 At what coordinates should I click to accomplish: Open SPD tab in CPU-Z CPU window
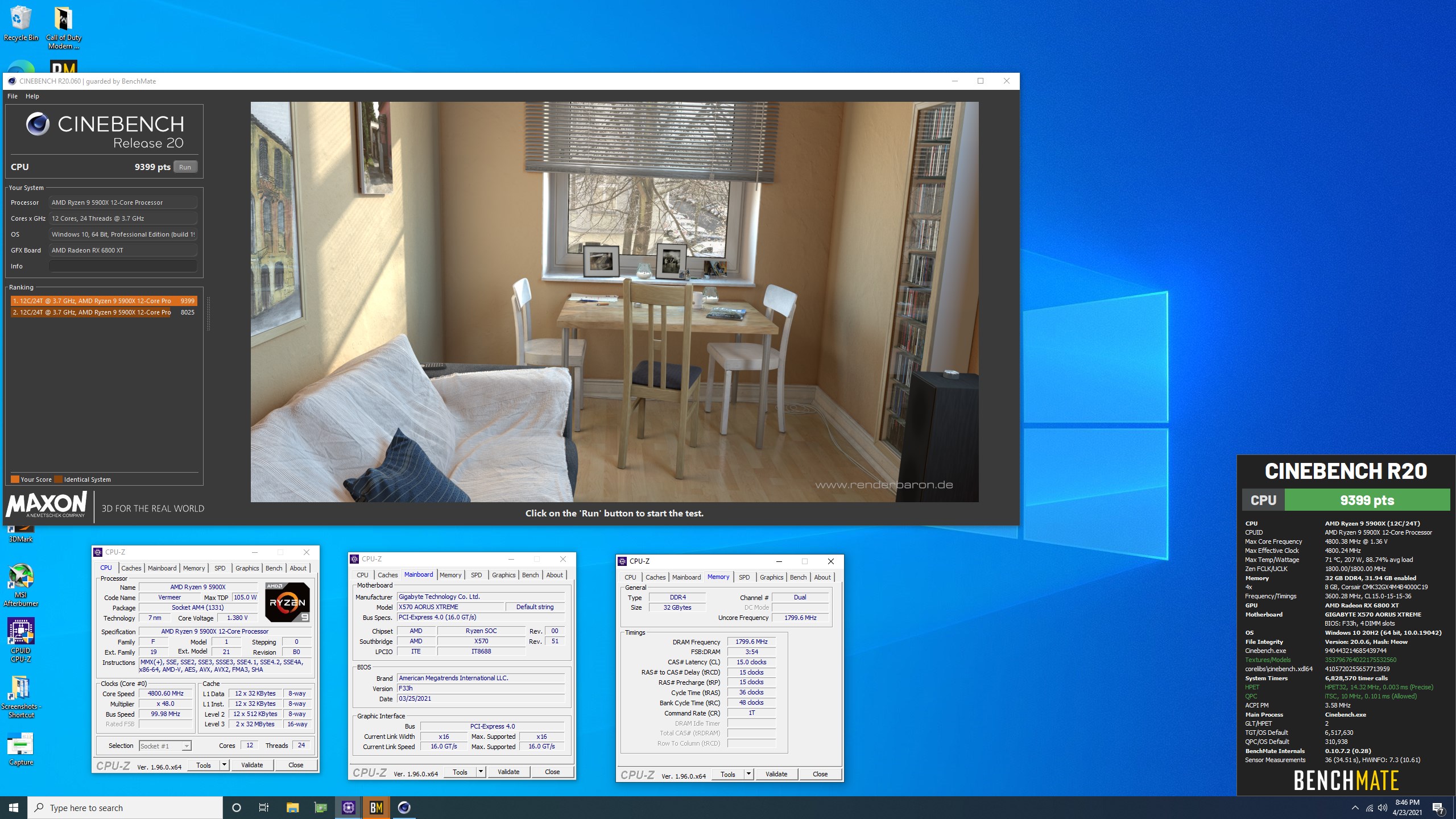(220, 568)
